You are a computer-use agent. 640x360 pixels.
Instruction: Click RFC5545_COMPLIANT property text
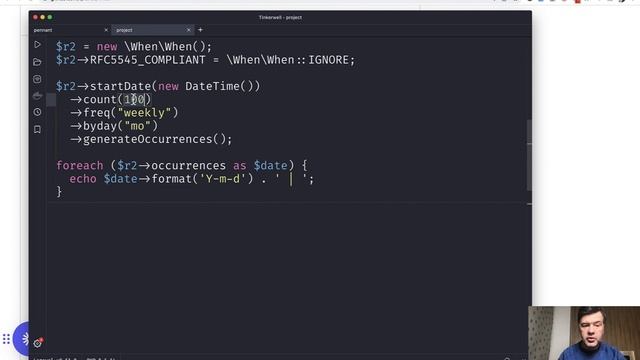pos(147,60)
